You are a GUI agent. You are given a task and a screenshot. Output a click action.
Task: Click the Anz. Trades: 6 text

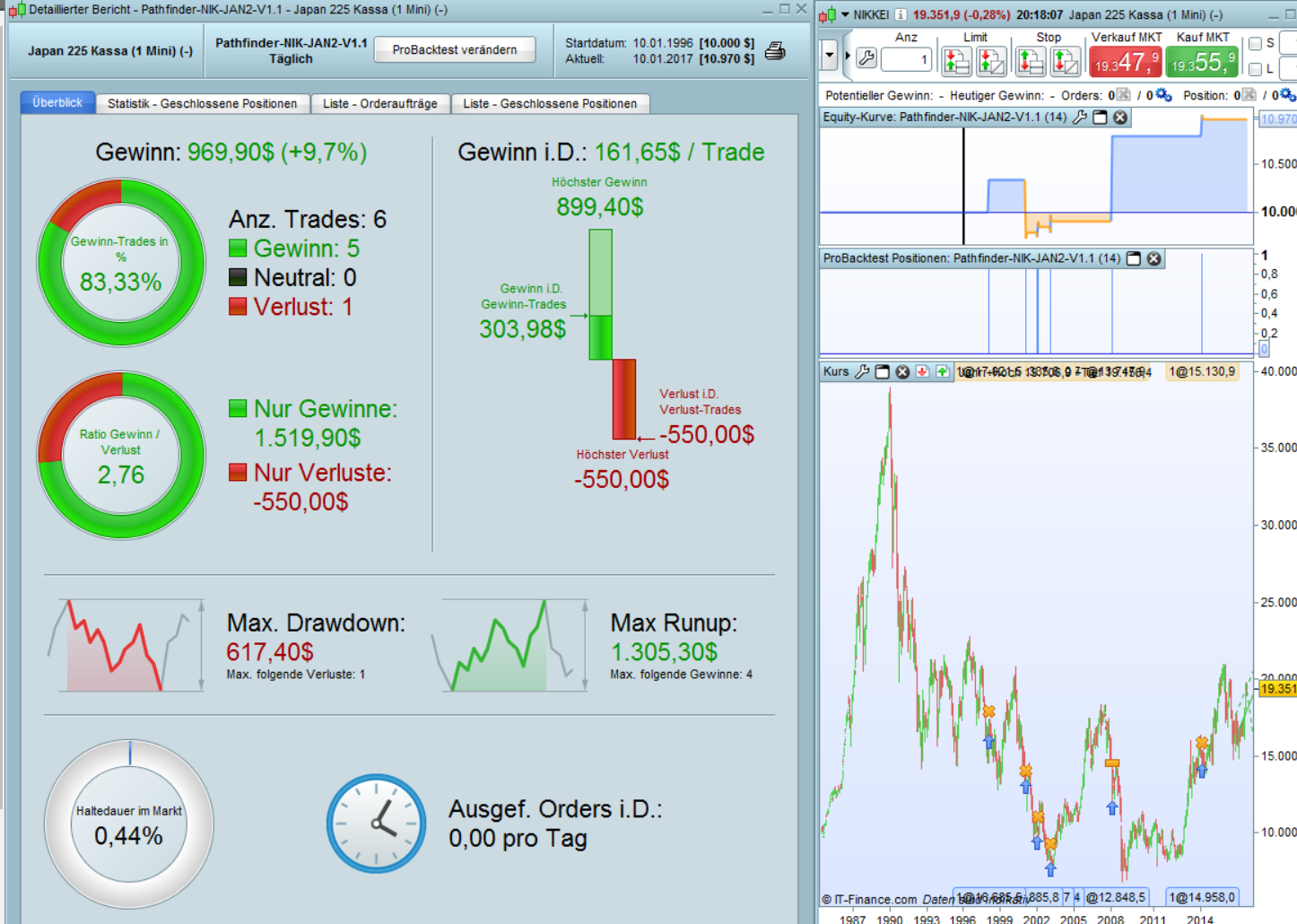tap(308, 220)
